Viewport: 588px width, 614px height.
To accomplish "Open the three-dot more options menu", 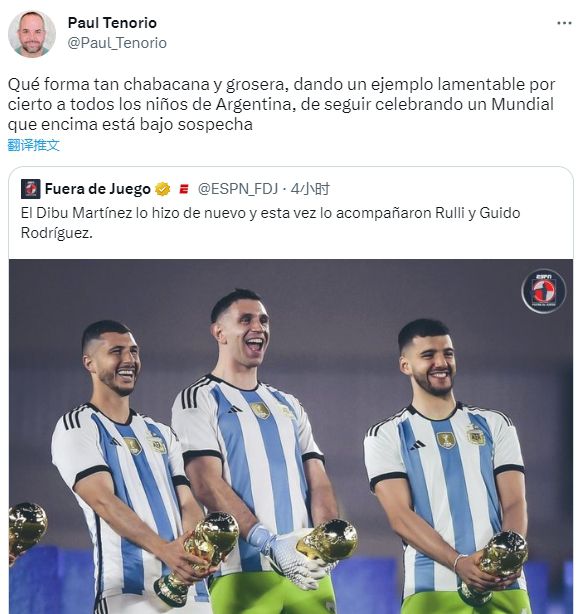I will click(x=564, y=23).
